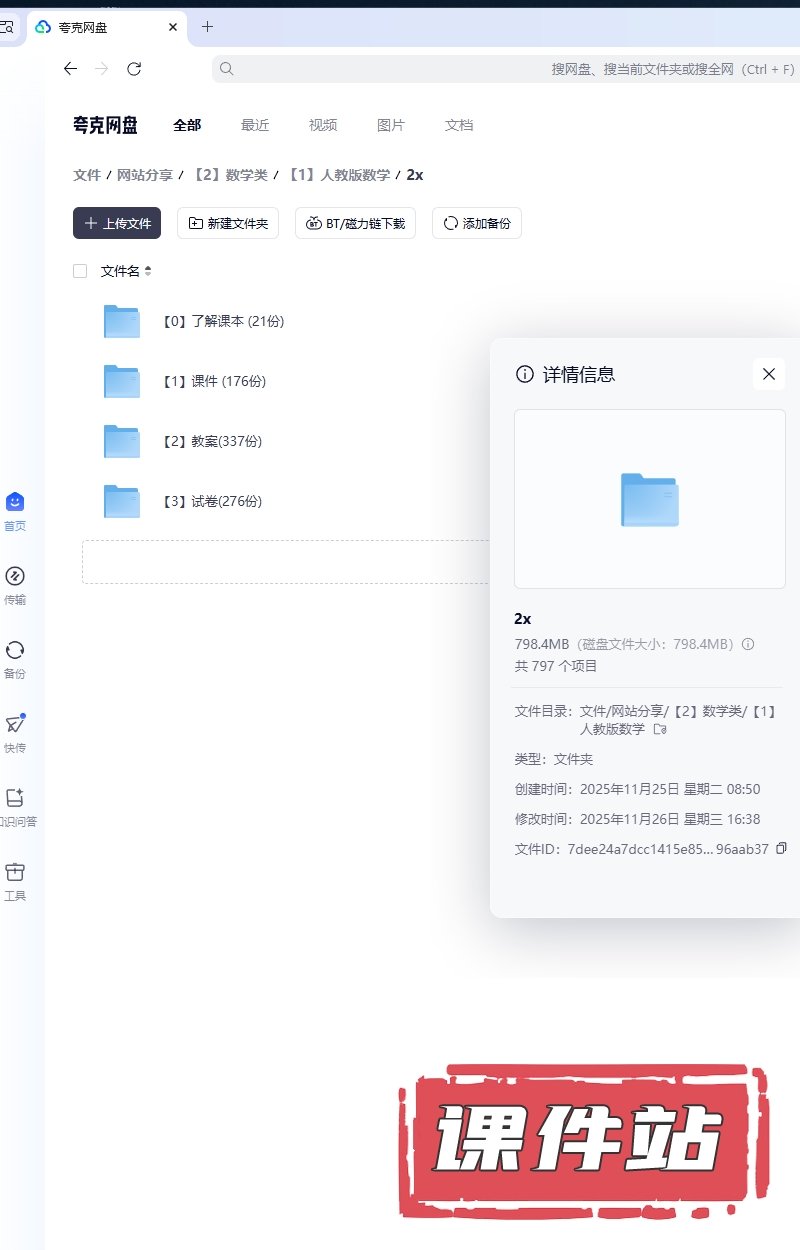This screenshot has width=800, height=1250.
Task: Sort the list by 文件名 arrows
Action: click(148, 271)
